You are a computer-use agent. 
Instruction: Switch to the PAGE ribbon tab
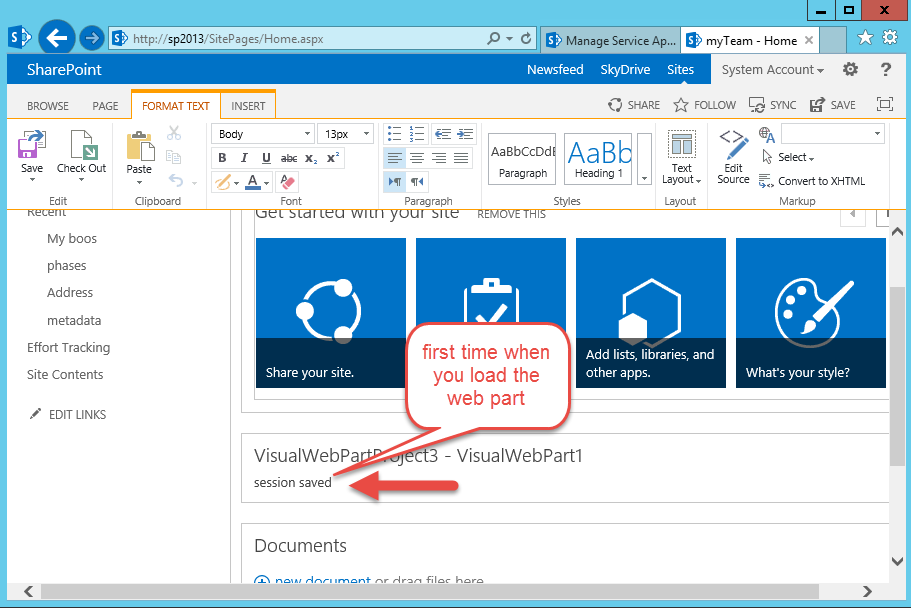point(105,106)
